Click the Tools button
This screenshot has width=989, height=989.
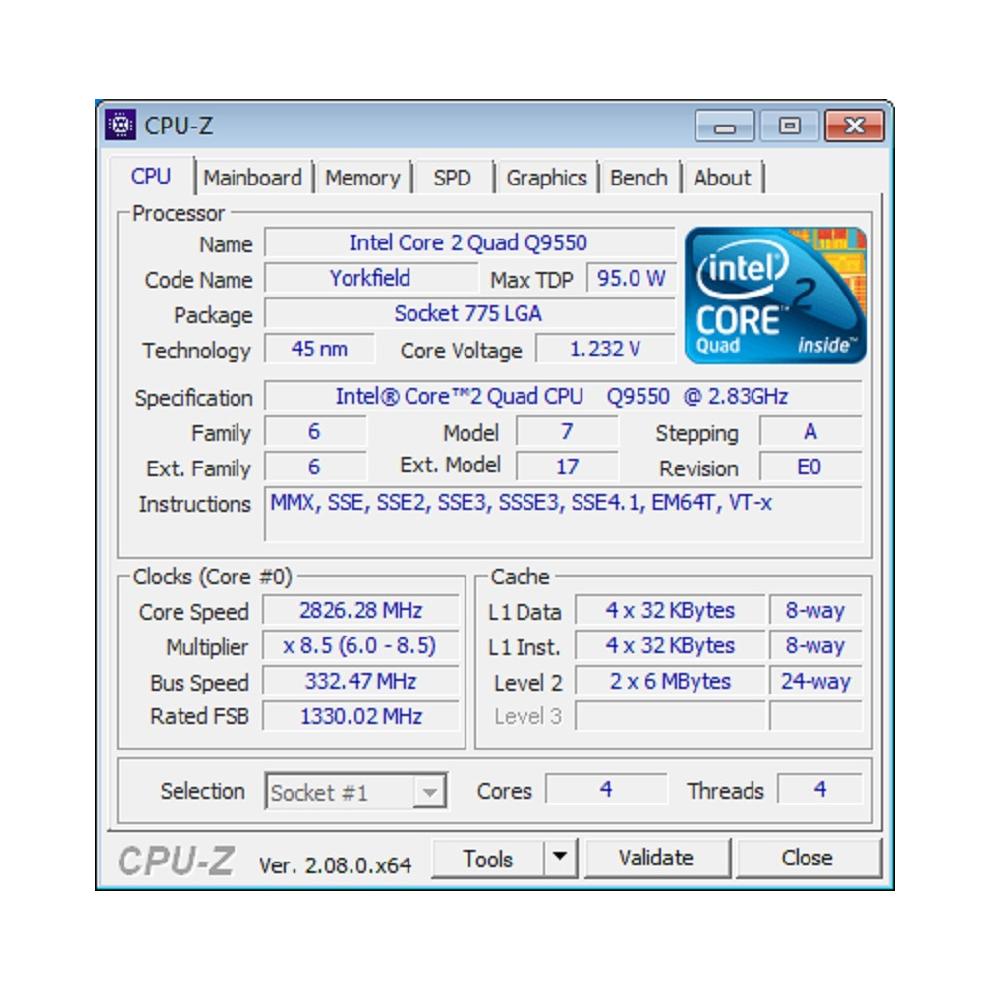(x=488, y=858)
